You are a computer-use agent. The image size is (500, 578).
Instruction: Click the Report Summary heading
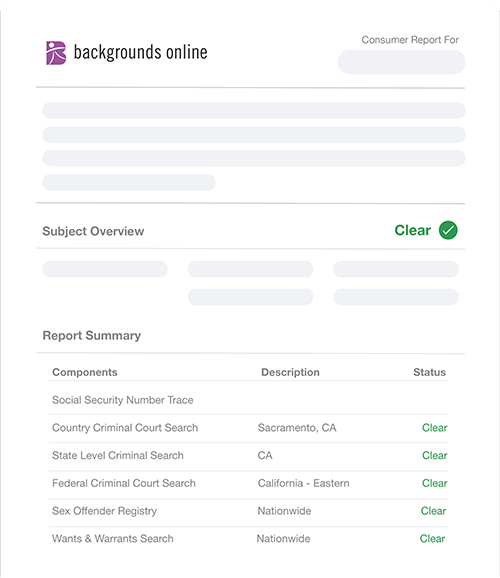[91, 335]
